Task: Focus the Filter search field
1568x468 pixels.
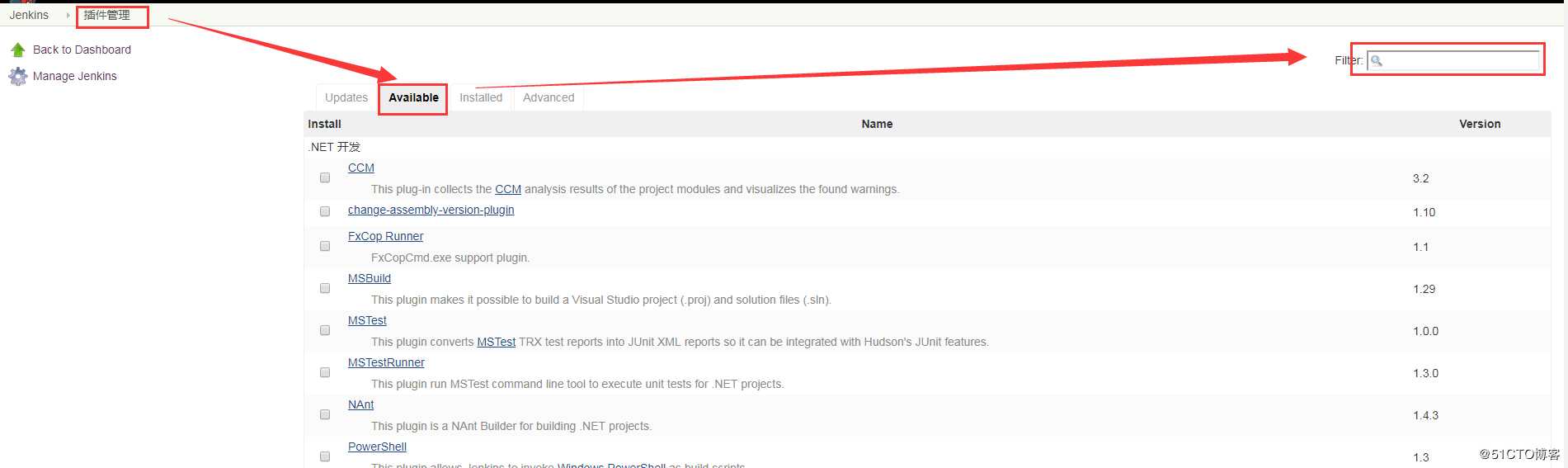Action: 1453,60
